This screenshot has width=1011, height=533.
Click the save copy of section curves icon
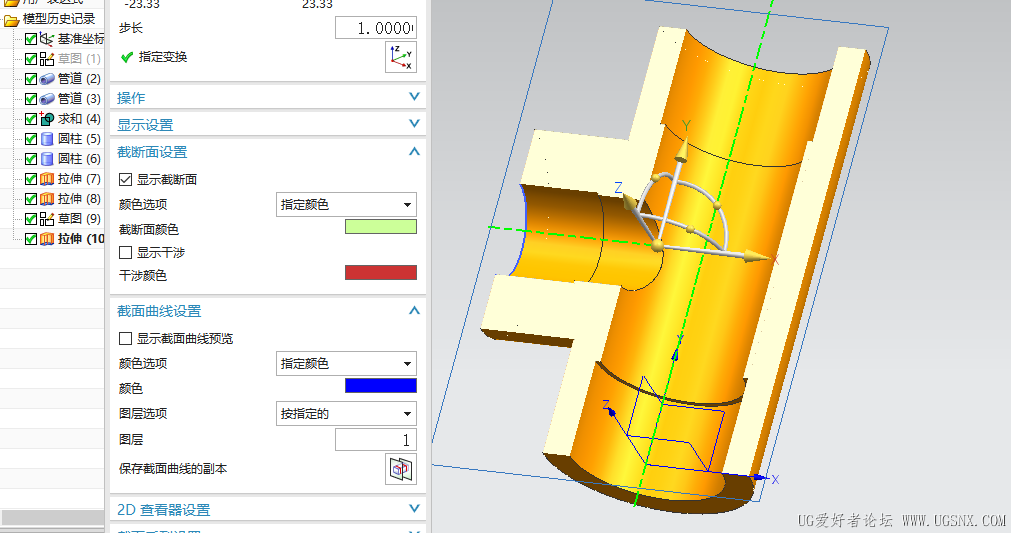[x=400, y=469]
